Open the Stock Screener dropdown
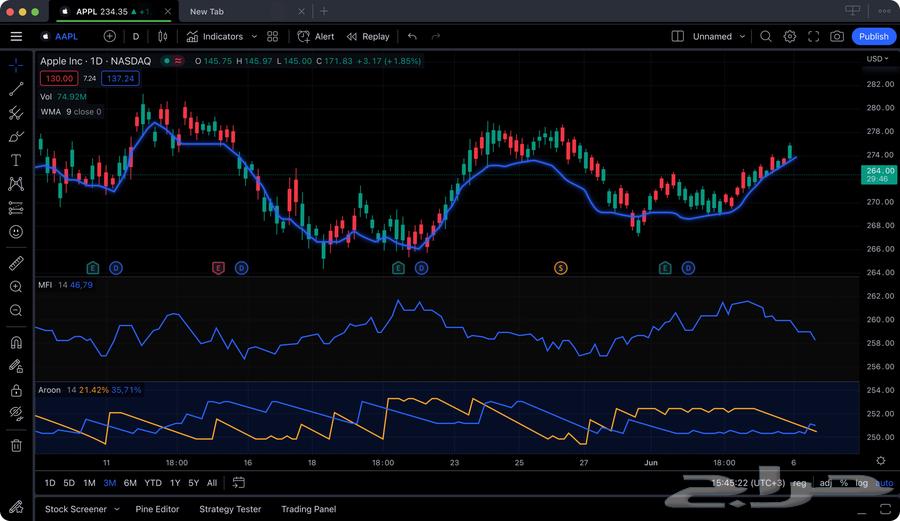Image resolution: width=900 pixels, height=521 pixels. [82, 509]
